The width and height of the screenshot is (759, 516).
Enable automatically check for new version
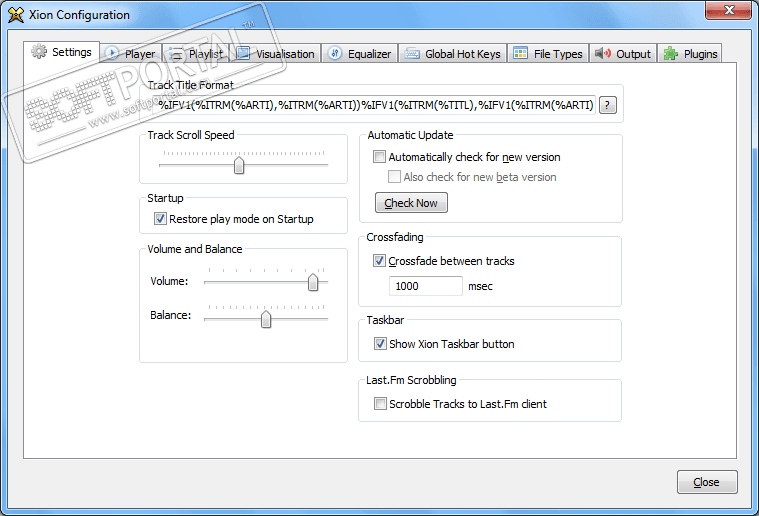pyautogui.click(x=379, y=157)
